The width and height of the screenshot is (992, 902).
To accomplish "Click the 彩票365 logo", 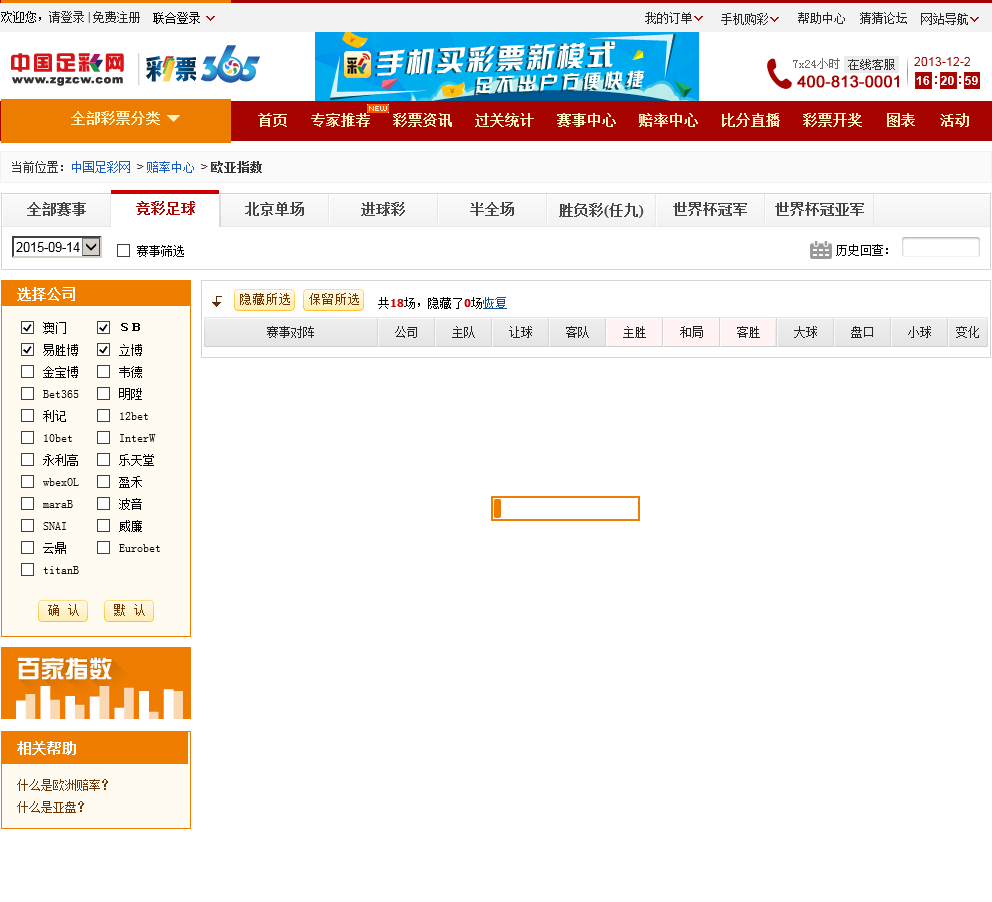I will pyautogui.click(x=202, y=65).
